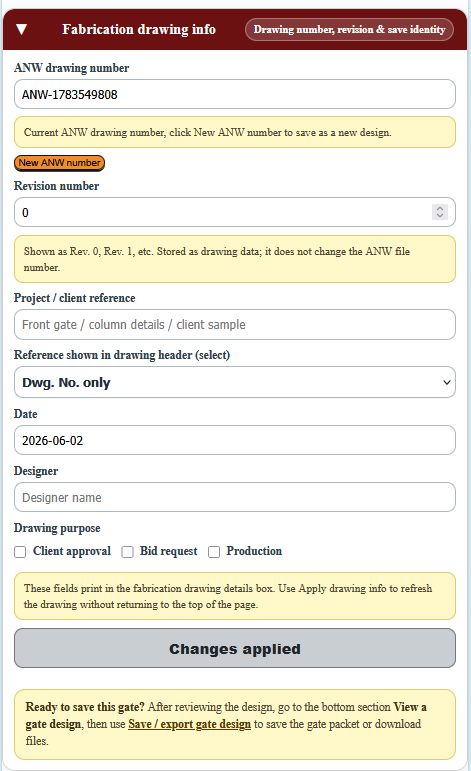The width and height of the screenshot is (471, 771).
Task: Click the Production label text
Action: 254,551
